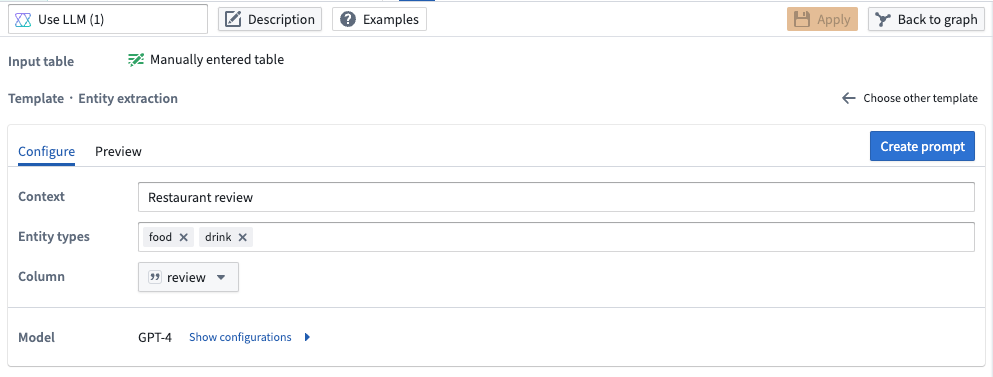Click the quote icon in review column selector

tap(155, 278)
